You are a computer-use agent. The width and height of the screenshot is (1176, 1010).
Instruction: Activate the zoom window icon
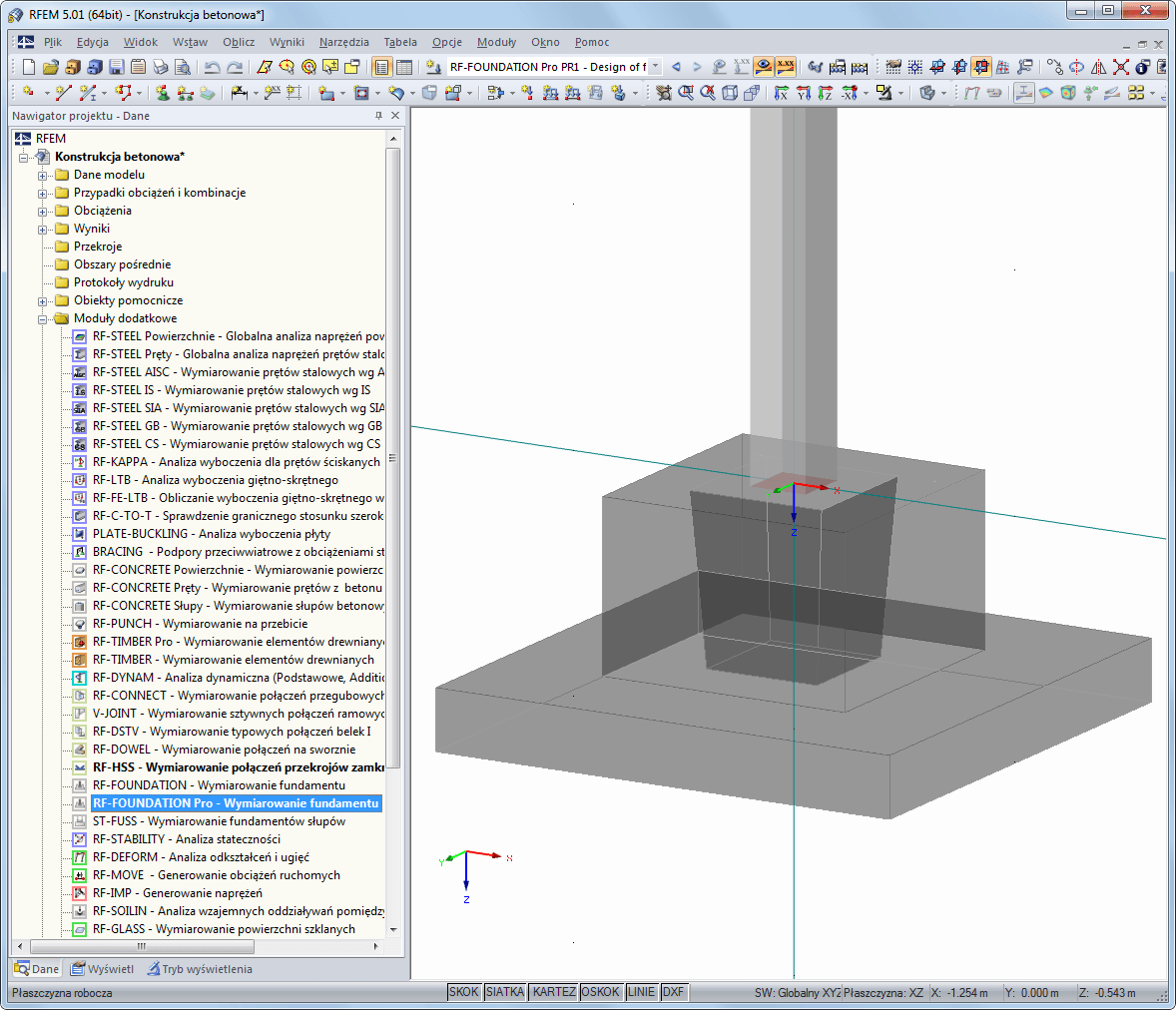[685, 92]
